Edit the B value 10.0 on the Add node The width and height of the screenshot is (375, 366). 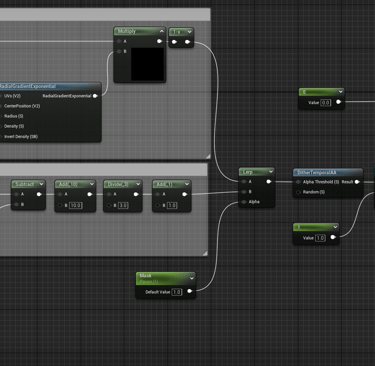[x=75, y=205]
